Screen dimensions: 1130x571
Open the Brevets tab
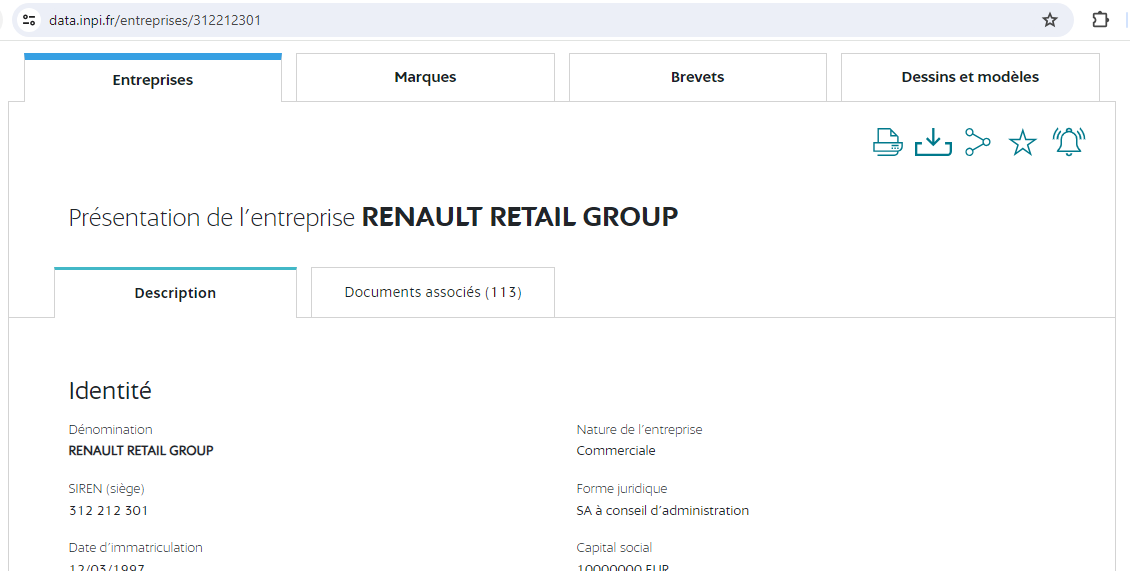698,77
